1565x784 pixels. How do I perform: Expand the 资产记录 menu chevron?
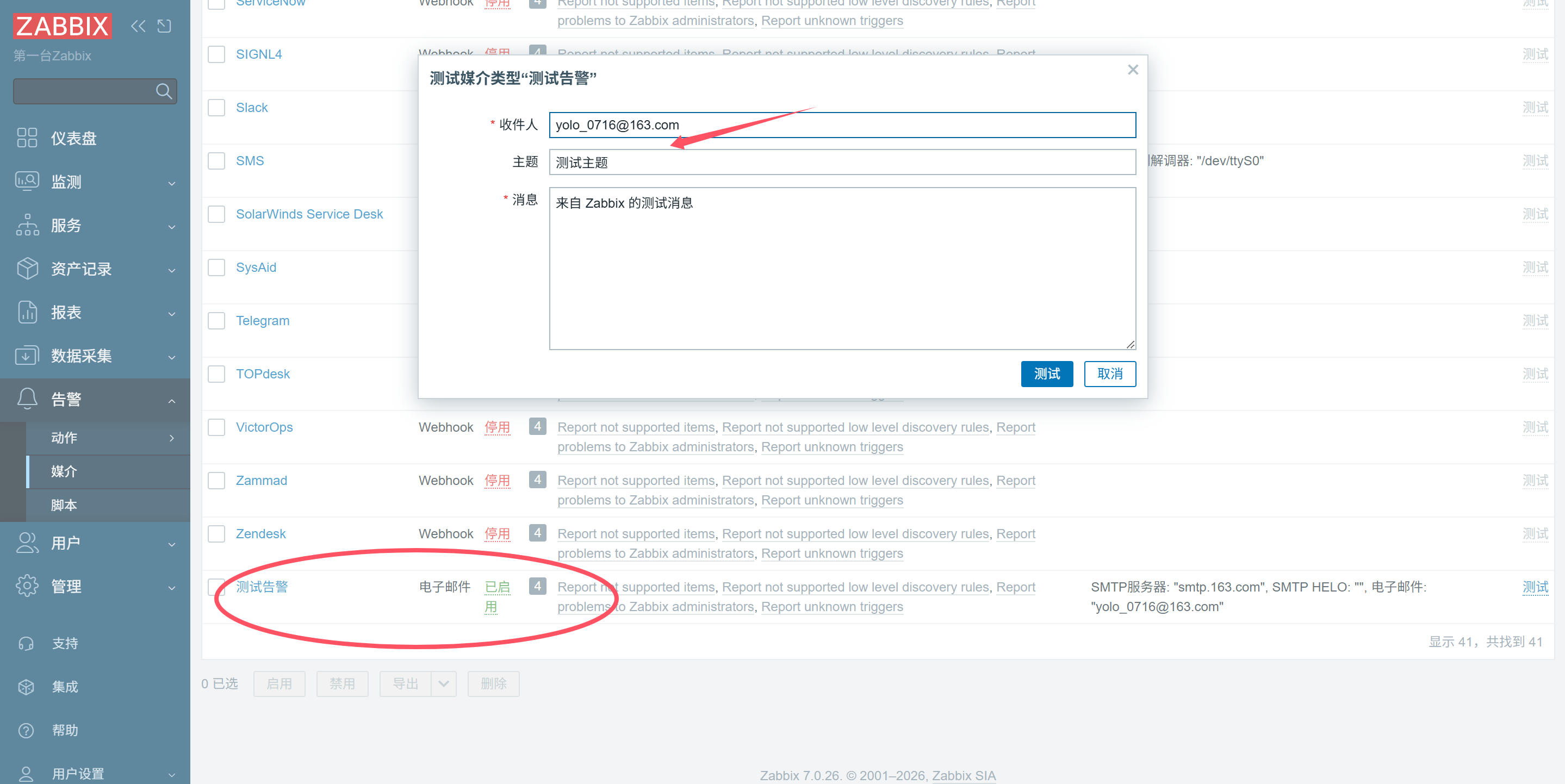(x=172, y=270)
